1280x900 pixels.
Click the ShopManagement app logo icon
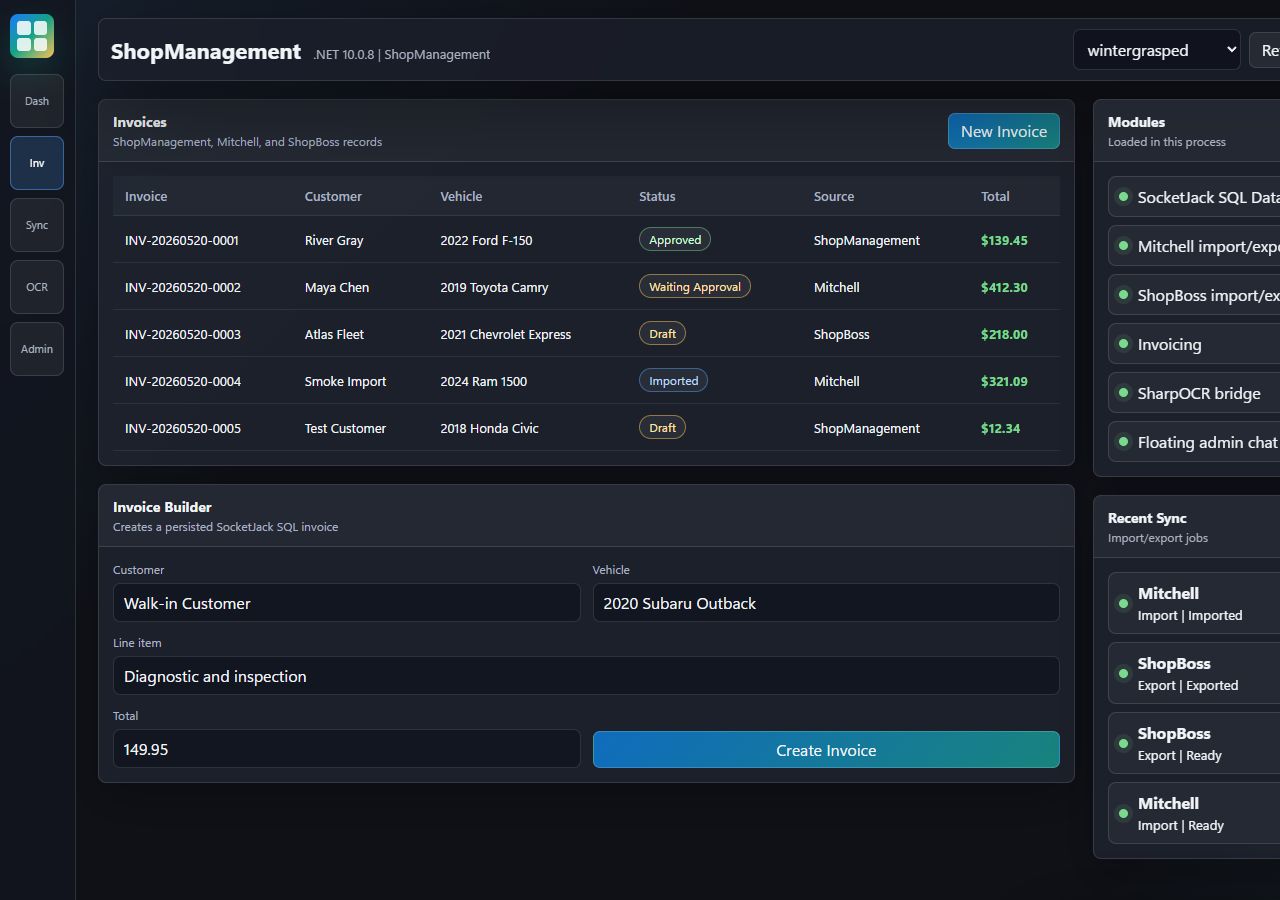(x=32, y=36)
